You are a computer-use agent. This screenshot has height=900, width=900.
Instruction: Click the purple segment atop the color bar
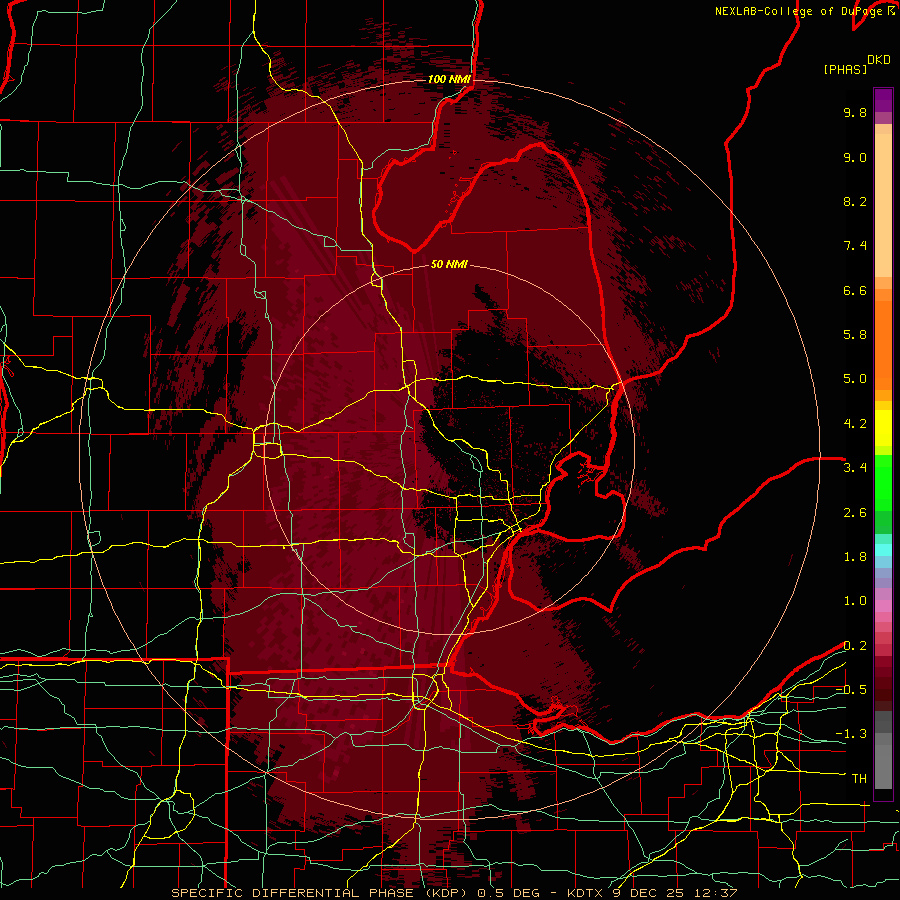tap(883, 100)
